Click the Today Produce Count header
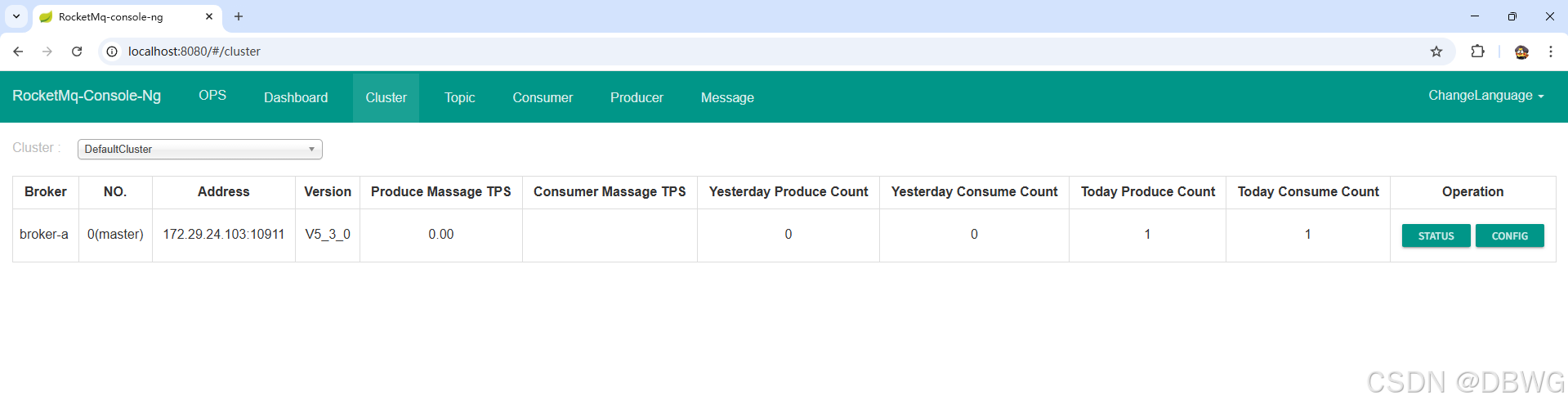Screen dimensions: 1568x408 (x=1147, y=192)
